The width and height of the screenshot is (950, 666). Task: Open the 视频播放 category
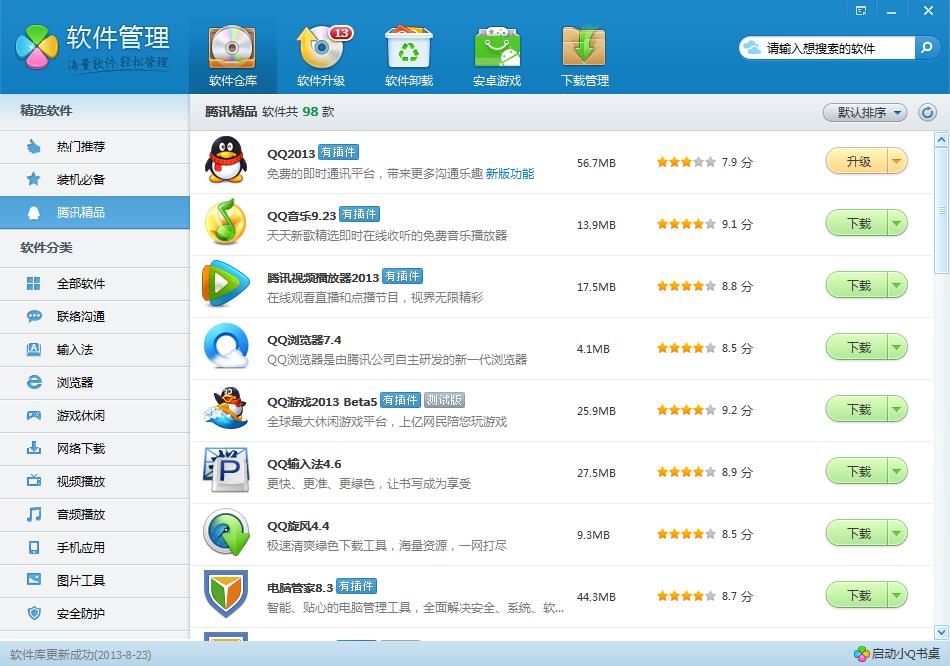pos(95,482)
